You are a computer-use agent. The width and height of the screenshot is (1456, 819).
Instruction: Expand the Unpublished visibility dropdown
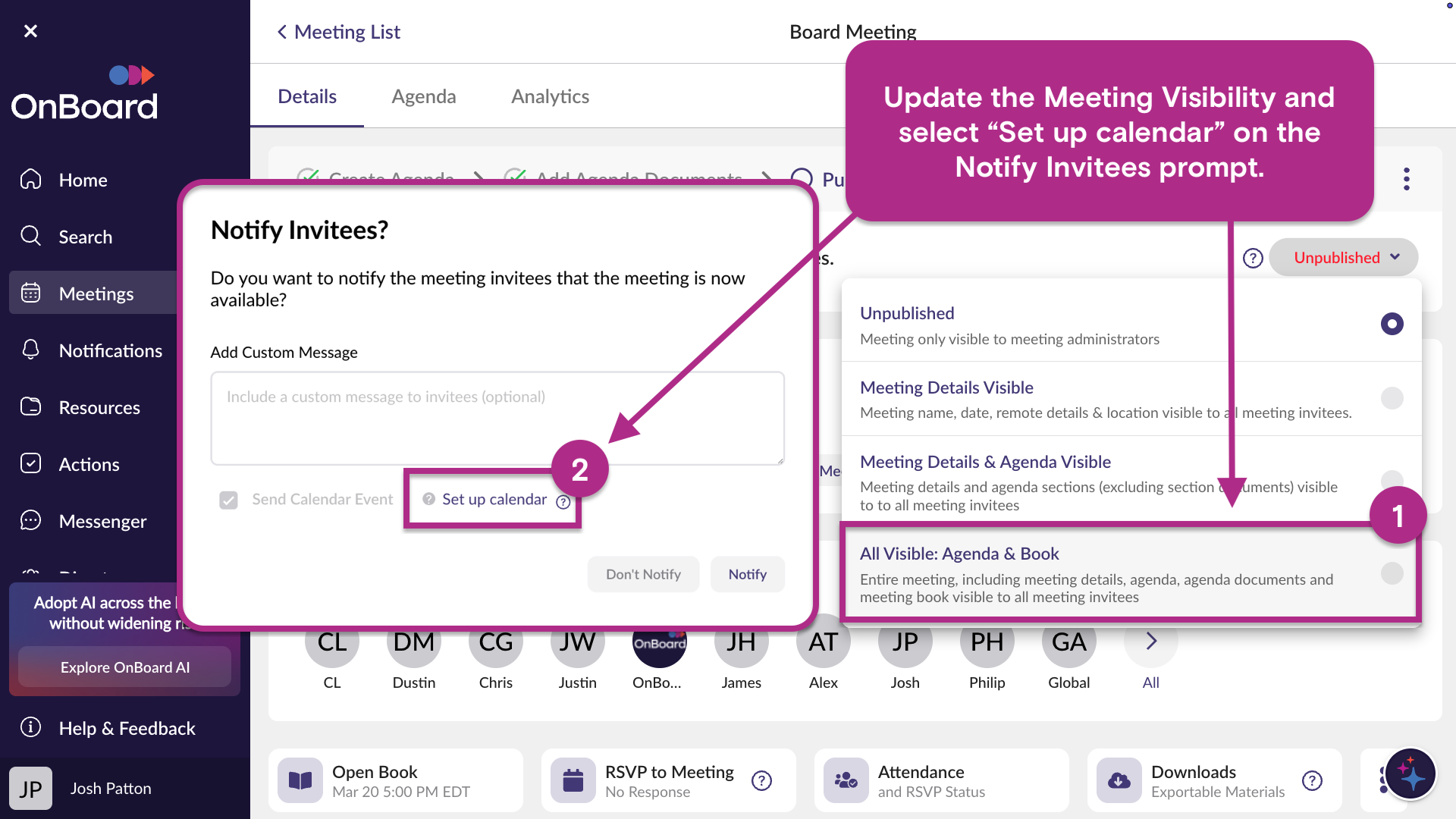(1343, 258)
